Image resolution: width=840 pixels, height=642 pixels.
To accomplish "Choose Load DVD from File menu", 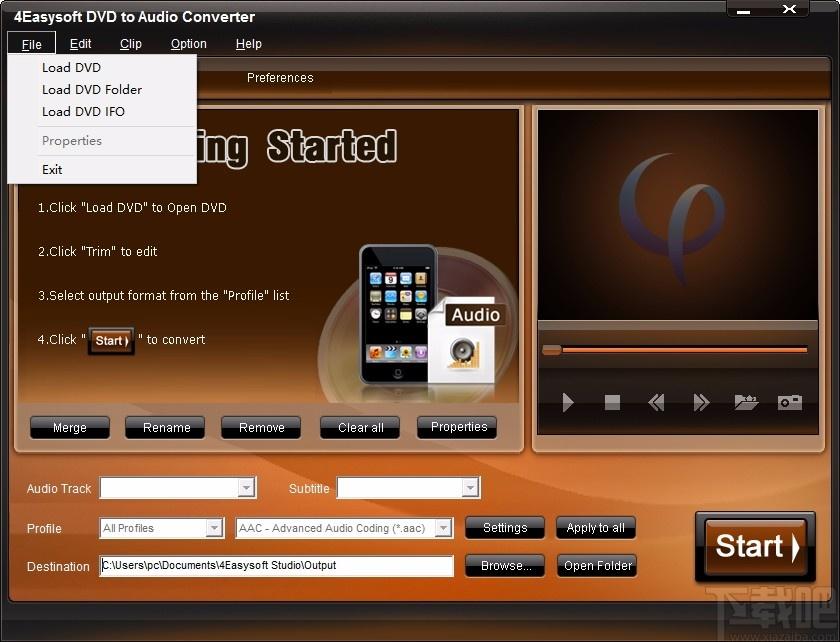I will 102,68.
